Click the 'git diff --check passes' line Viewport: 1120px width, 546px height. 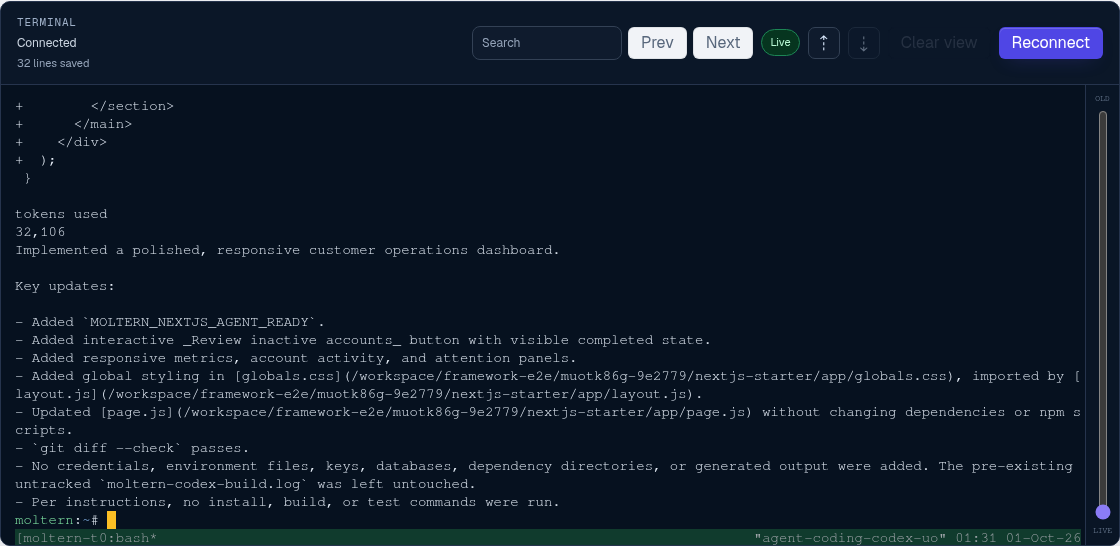pyautogui.click(x=132, y=448)
